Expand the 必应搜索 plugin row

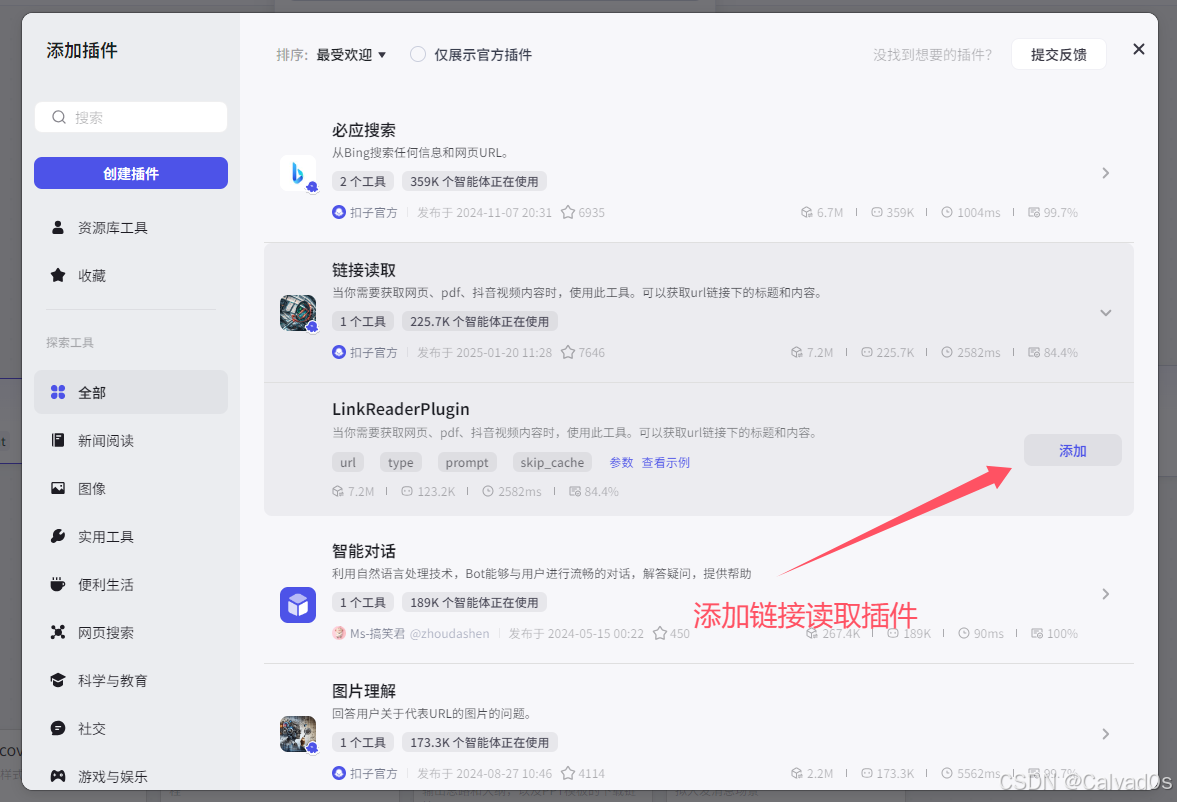pos(1106,173)
